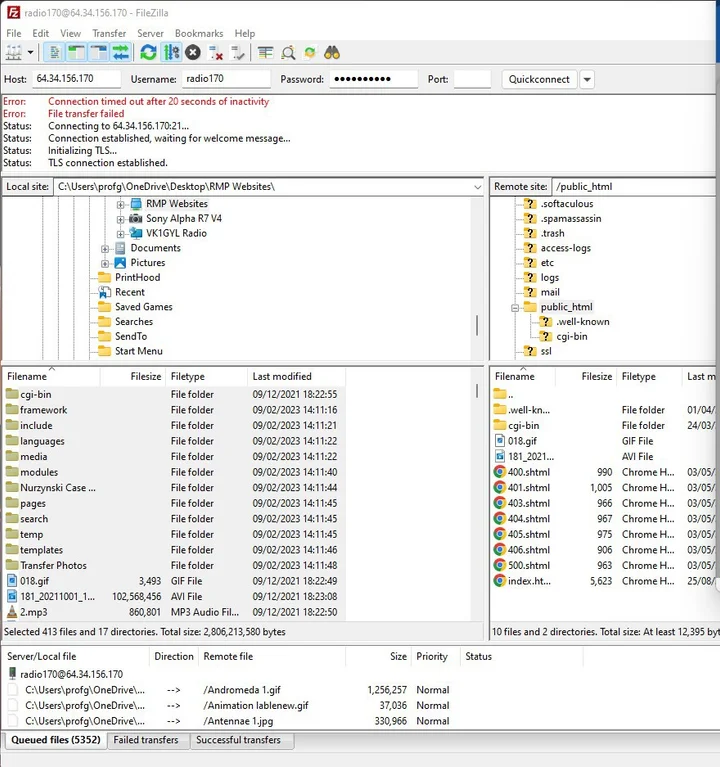Open the Site Manager
Image resolution: width=720 pixels, height=767 pixels.
15,52
